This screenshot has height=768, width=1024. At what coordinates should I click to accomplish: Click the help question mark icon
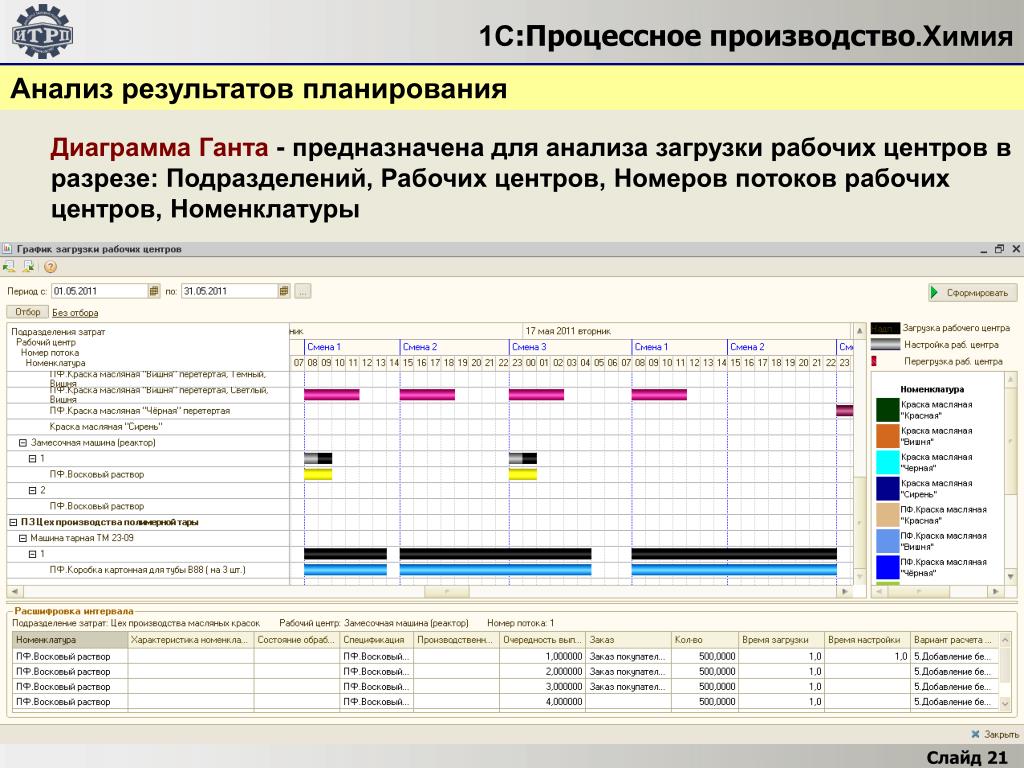50,267
